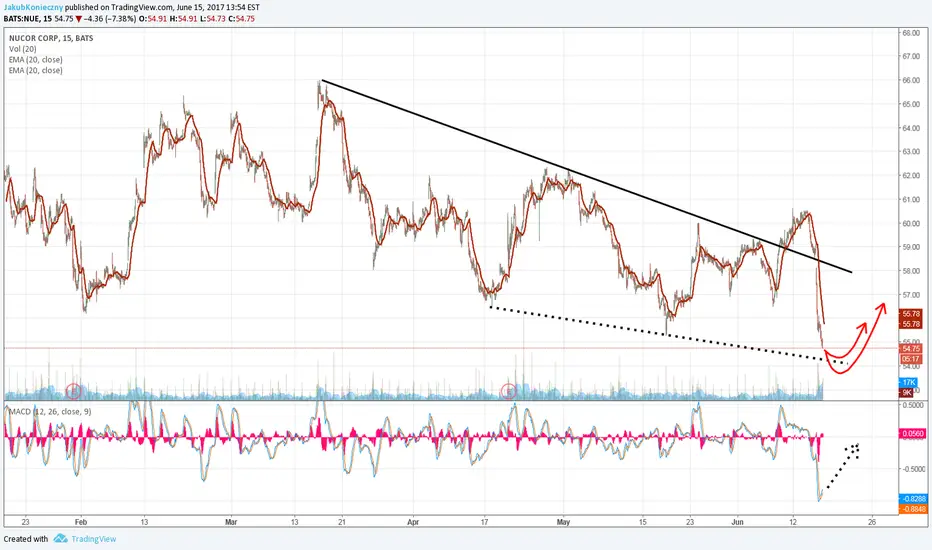Click the TradingView cloud logo icon
Viewport: 932px width, 550px height.
[x=60, y=539]
